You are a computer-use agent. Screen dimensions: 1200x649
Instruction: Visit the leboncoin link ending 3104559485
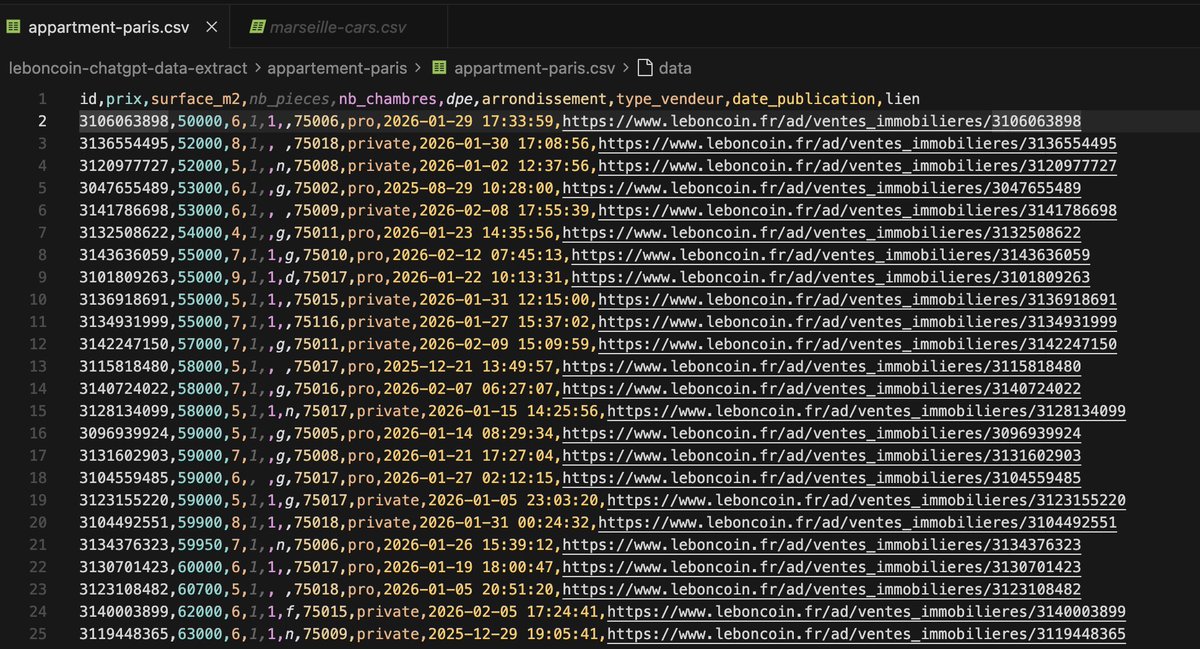[x=822, y=477]
